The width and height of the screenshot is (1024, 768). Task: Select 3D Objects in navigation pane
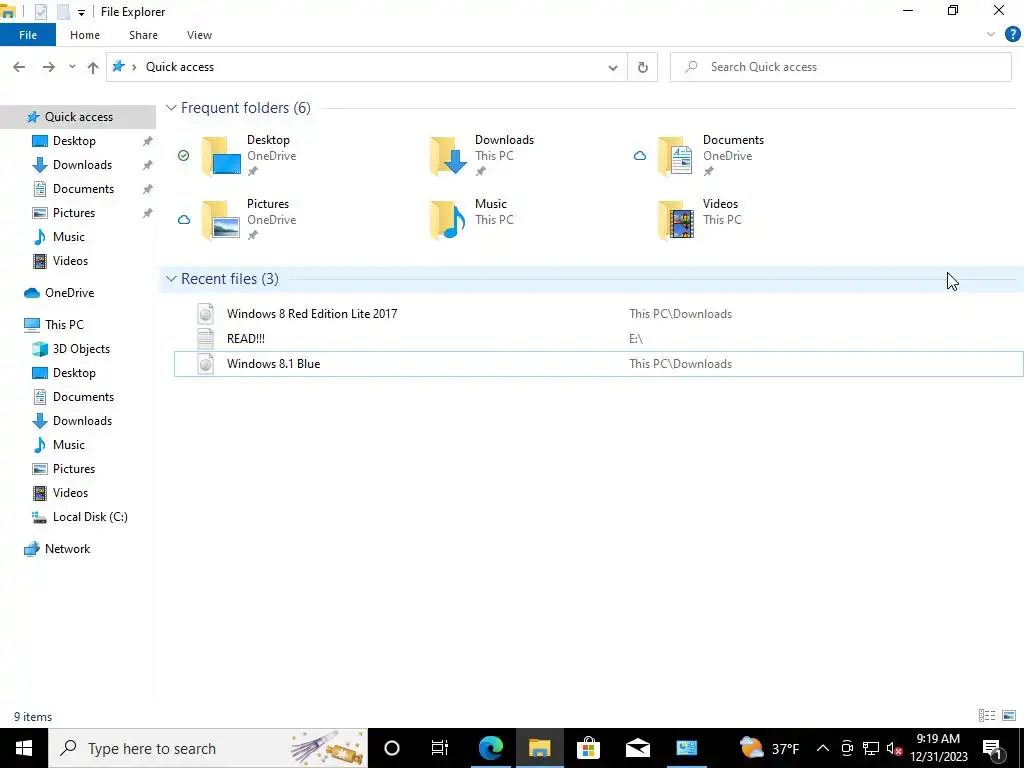click(81, 349)
